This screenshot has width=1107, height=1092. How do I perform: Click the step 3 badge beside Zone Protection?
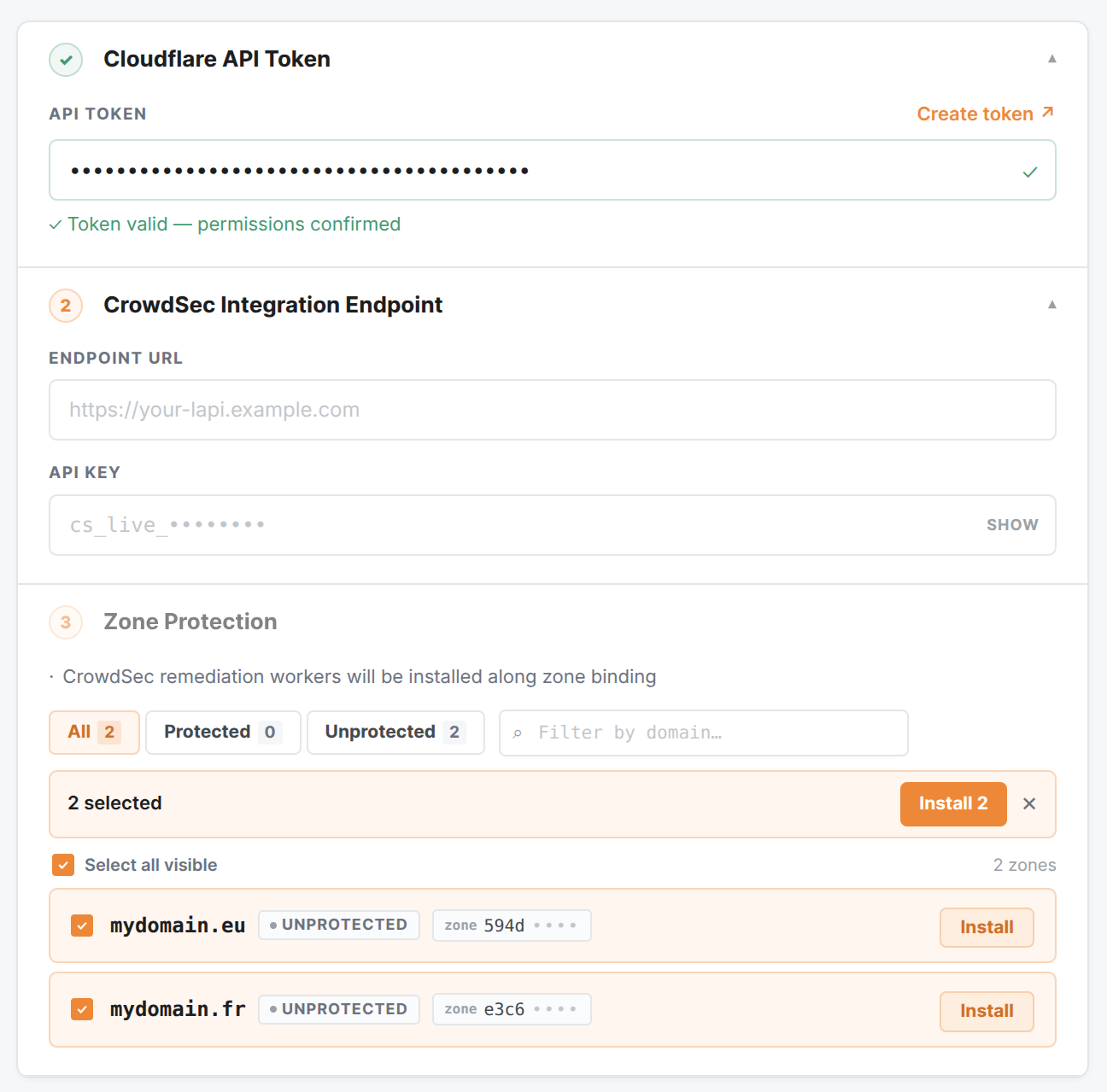pos(66,622)
